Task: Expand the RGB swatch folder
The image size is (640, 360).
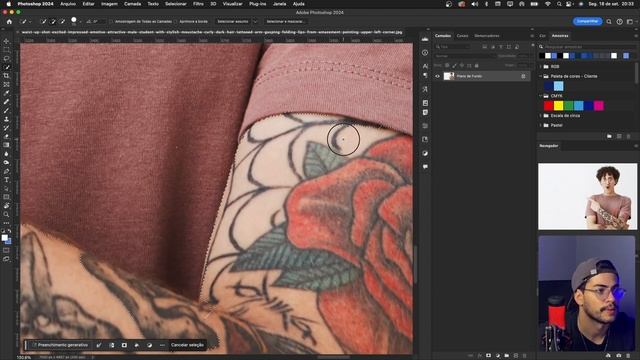Action: 541,67
